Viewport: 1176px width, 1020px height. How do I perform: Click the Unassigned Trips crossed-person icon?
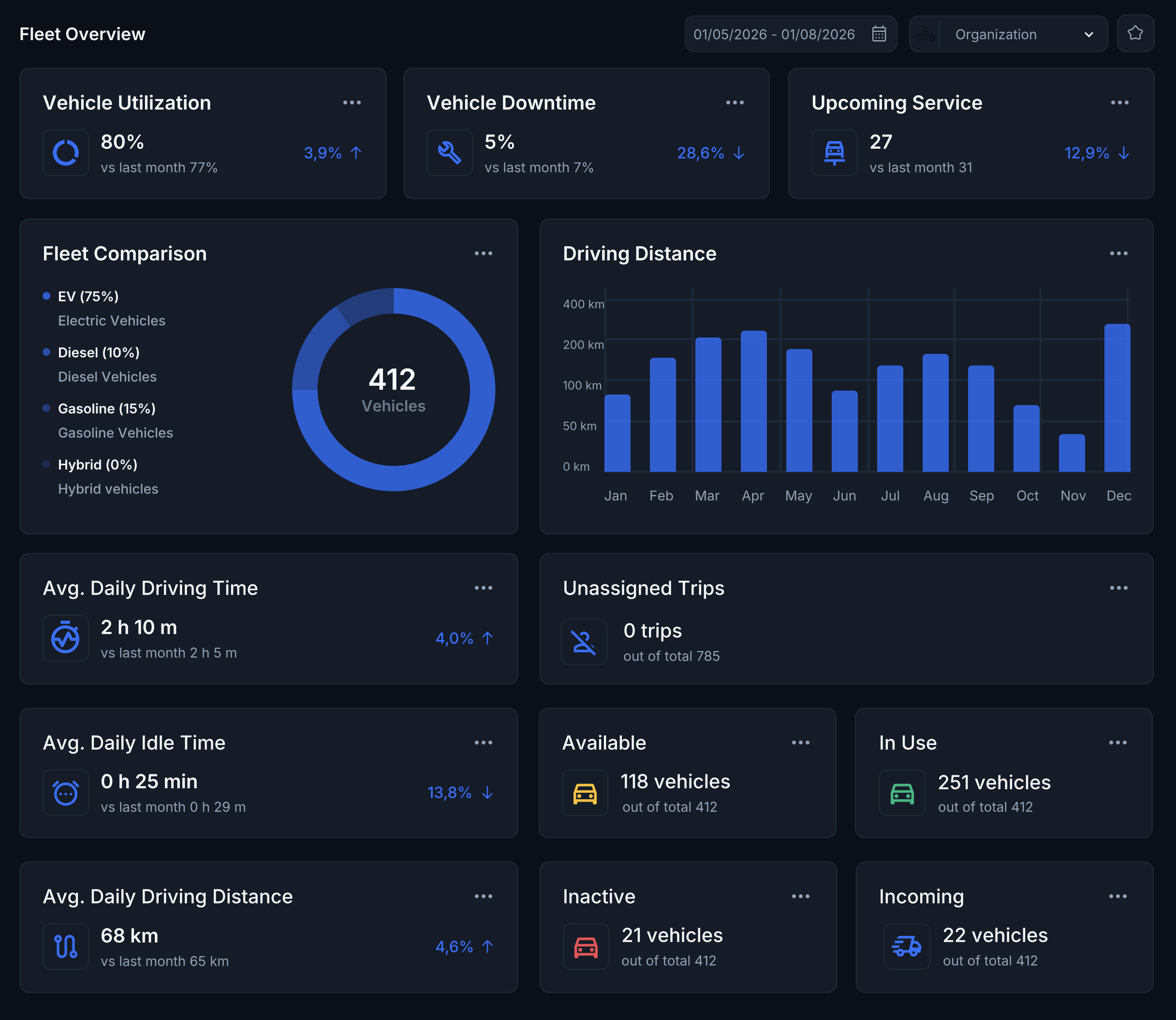[584, 641]
